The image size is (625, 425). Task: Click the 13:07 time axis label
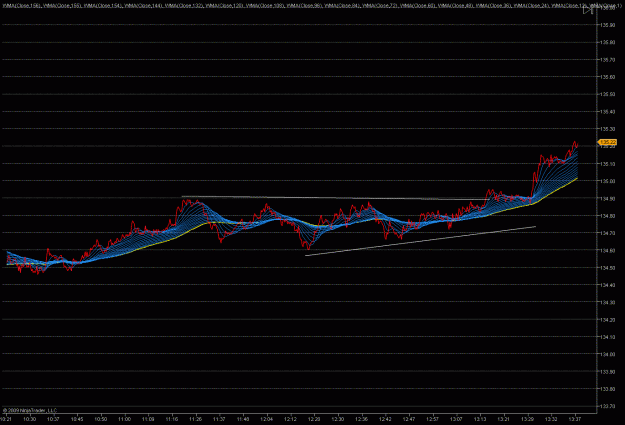tap(456, 419)
